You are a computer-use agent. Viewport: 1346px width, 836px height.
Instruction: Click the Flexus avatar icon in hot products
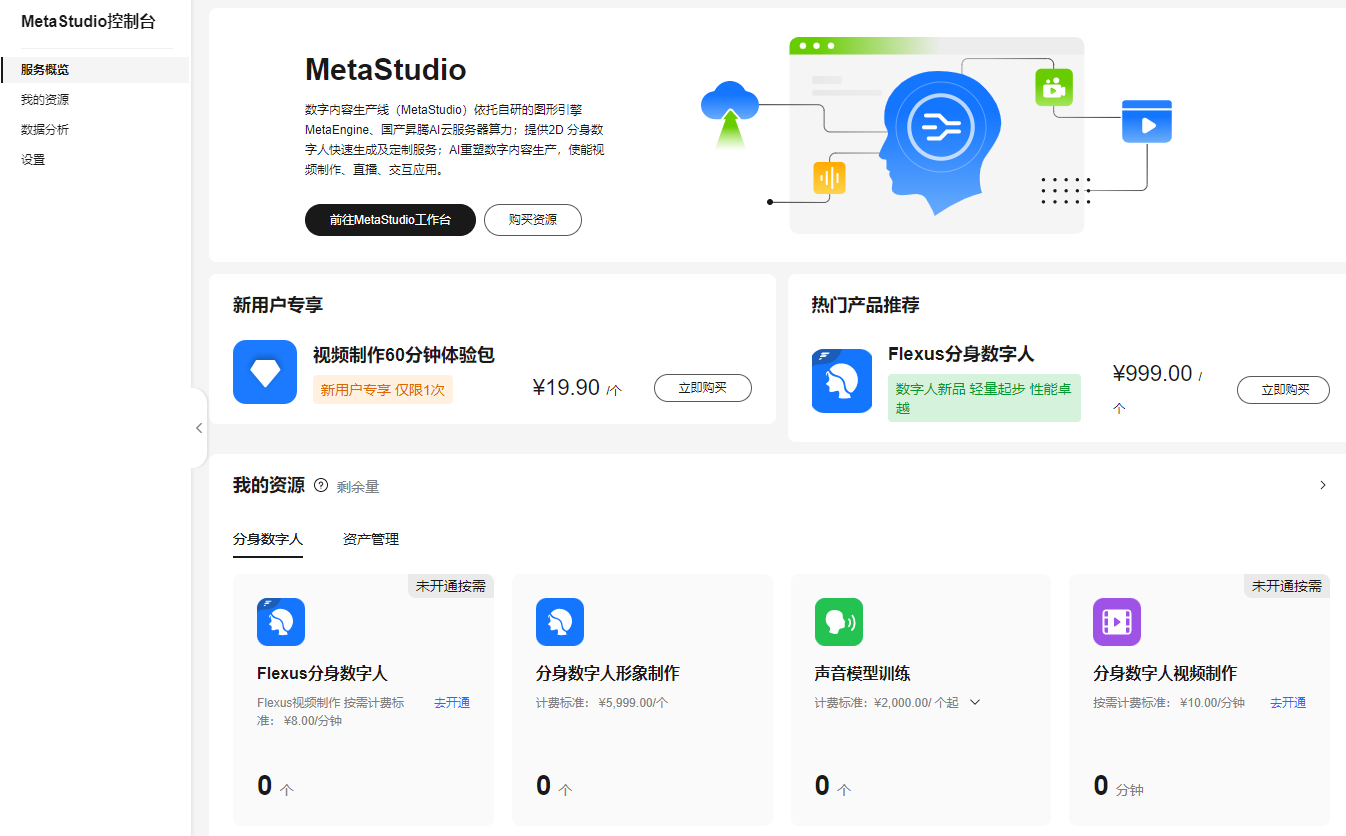[842, 381]
